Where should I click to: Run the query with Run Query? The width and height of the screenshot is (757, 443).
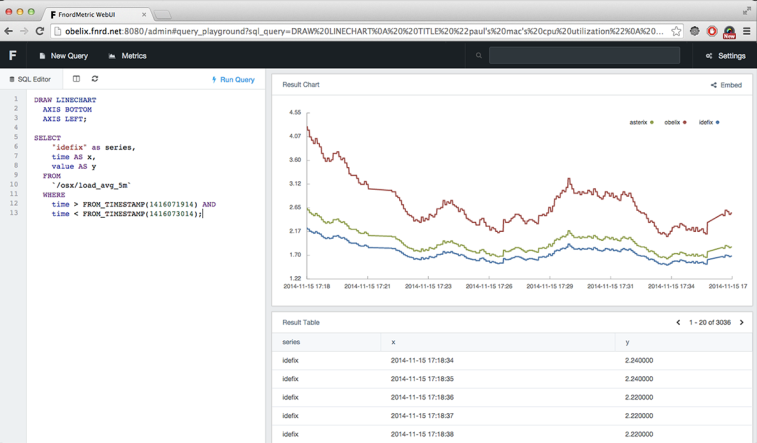233,80
